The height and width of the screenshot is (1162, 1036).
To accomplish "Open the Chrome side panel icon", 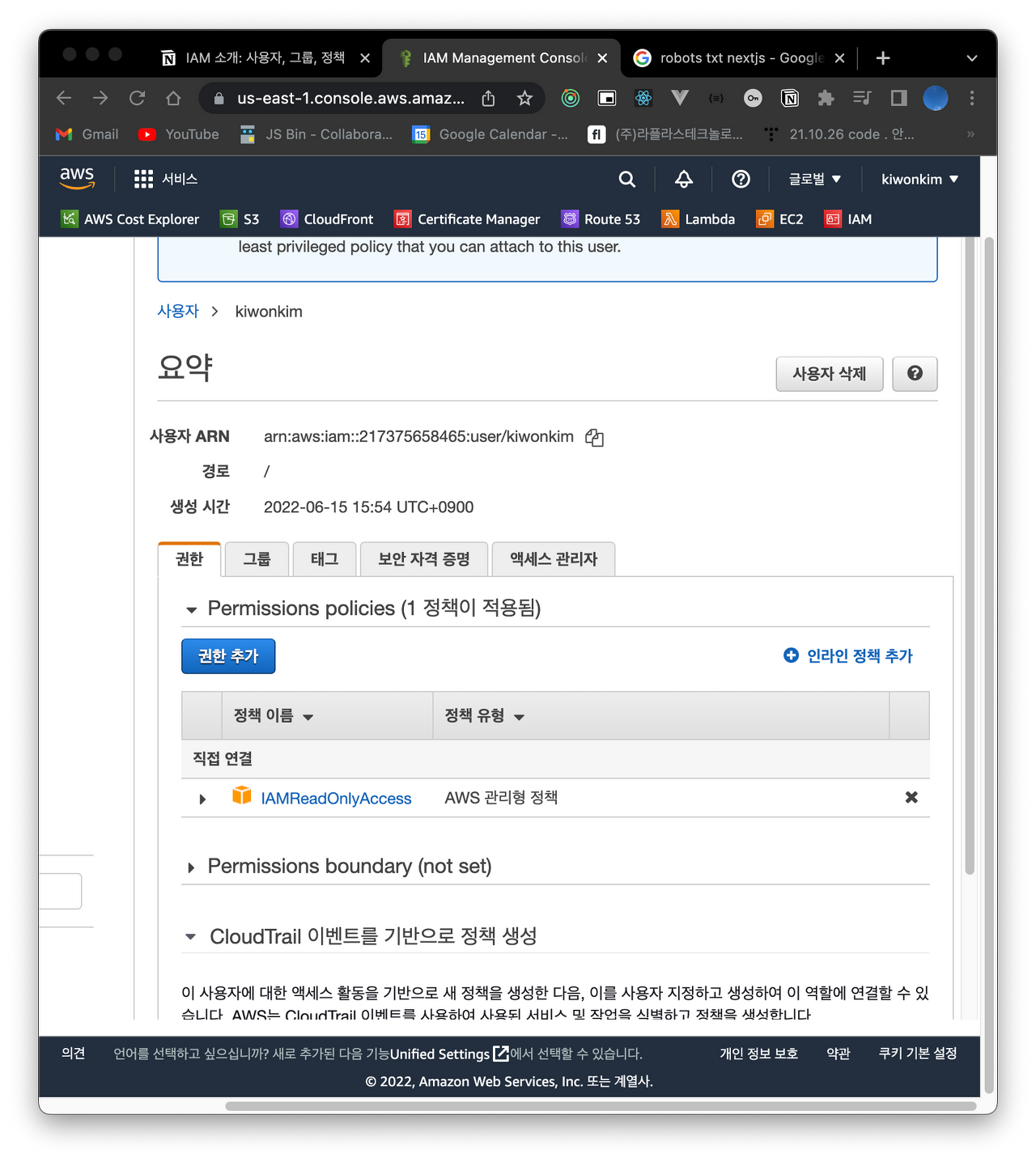I will [x=898, y=98].
